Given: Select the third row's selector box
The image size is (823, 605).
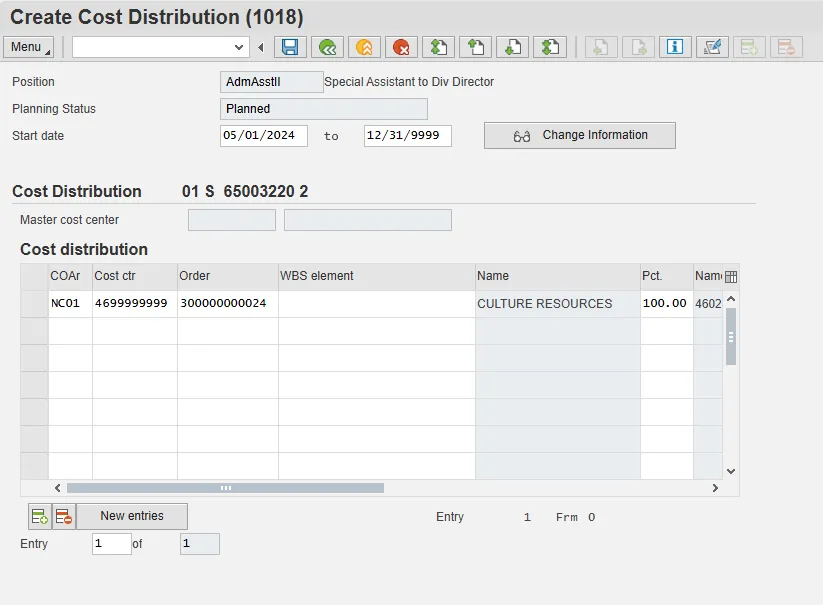Looking at the screenshot, I should (34, 357).
